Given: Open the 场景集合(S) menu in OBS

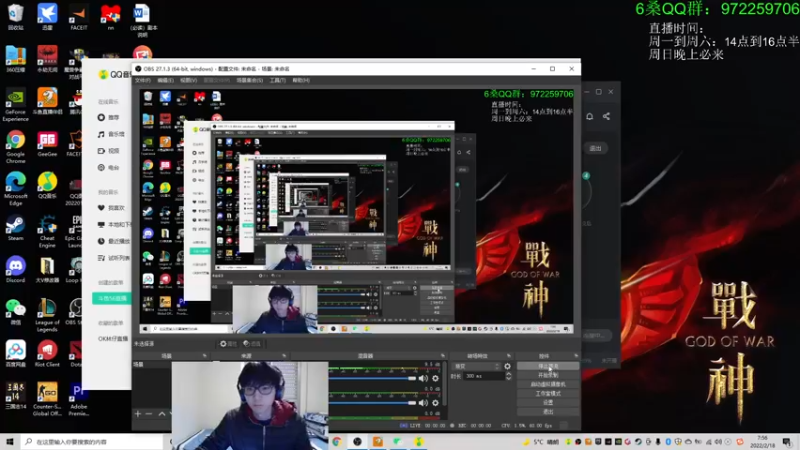Looking at the screenshot, I should (249, 80).
